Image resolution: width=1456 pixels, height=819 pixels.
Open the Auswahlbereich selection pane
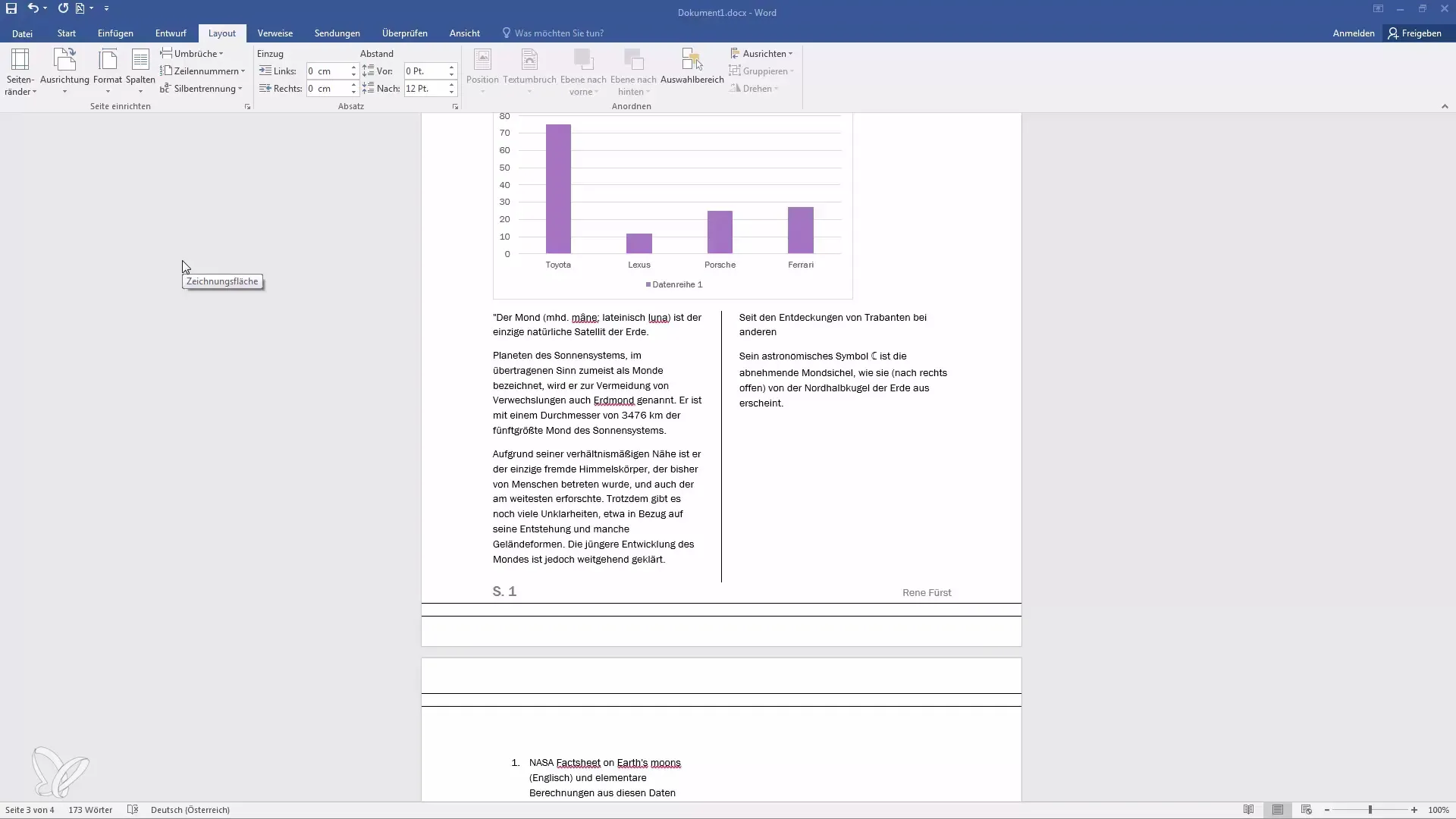(x=692, y=67)
